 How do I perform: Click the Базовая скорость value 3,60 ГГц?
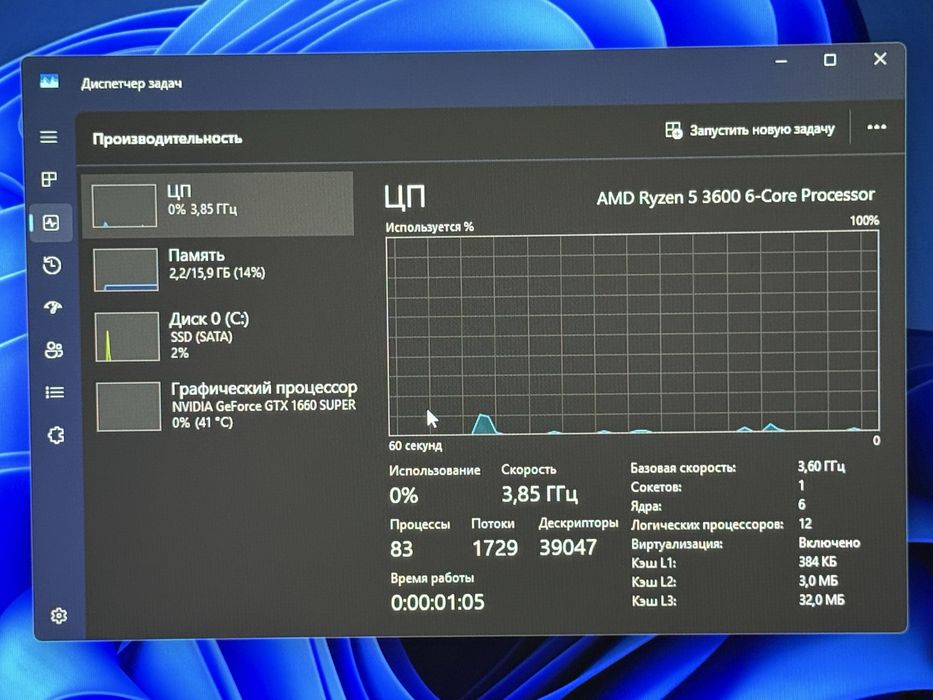coord(821,466)
